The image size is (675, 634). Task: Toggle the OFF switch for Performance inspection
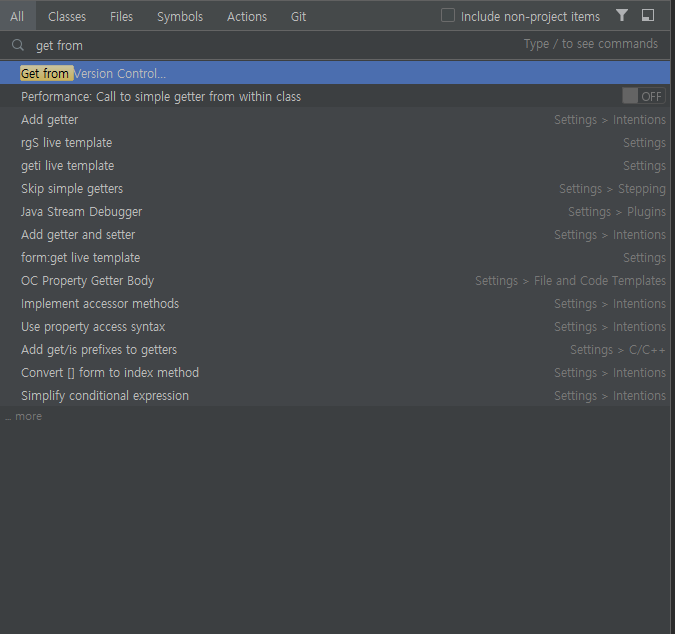644,96
